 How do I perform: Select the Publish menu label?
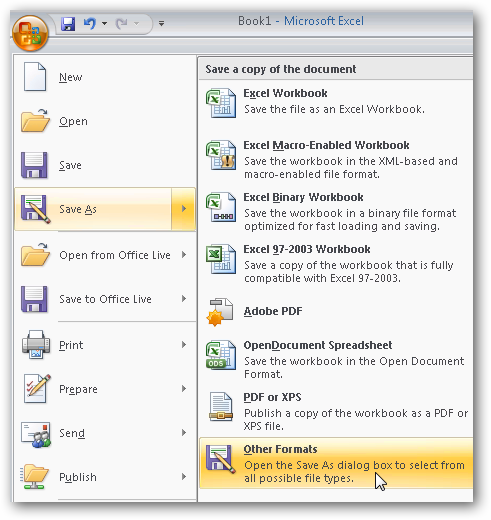tap(78, 477)
